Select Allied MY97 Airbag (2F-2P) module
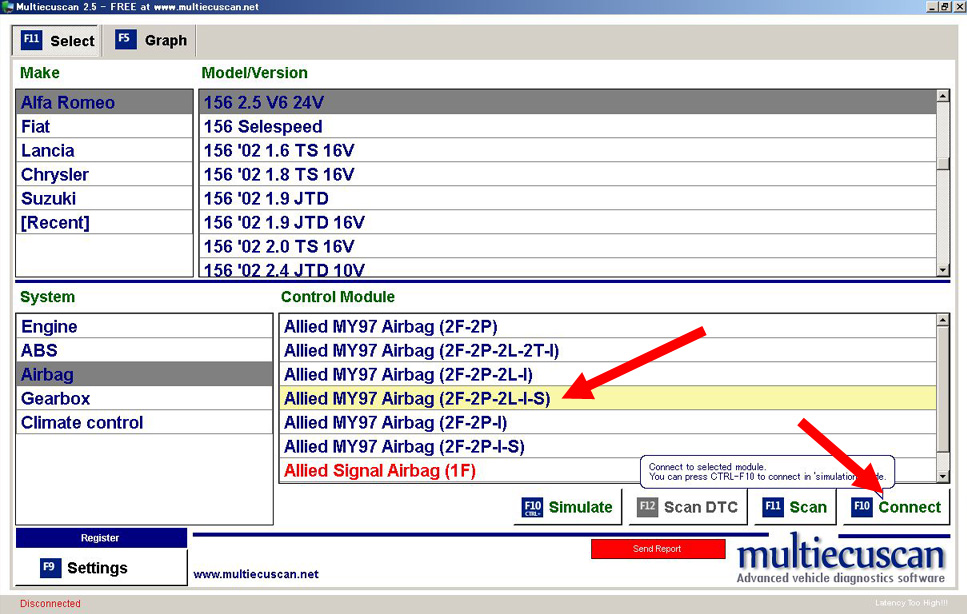Viewport: 967px width, 614px height. coord(607,326)
